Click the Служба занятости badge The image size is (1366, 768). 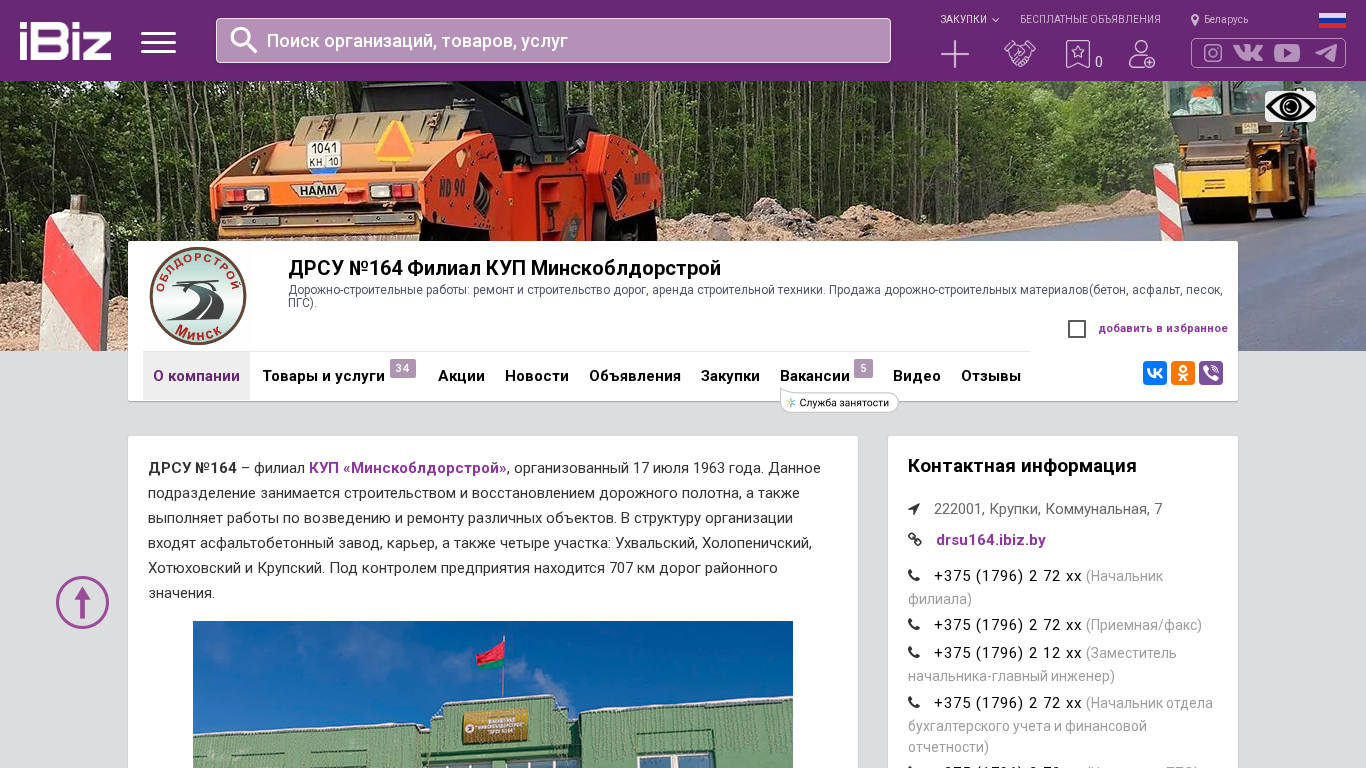click(x=840, y=402)
